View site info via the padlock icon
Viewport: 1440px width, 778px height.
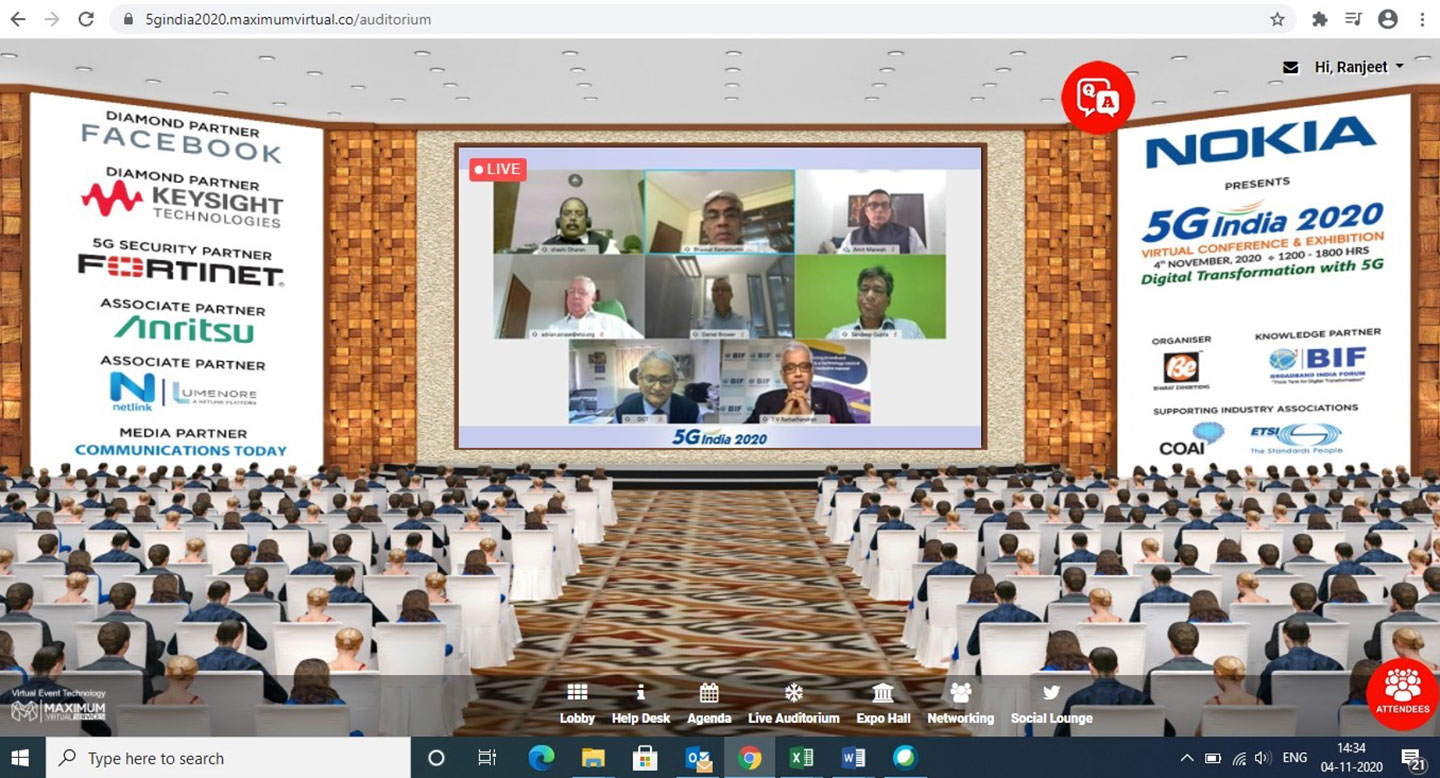click(x=127, y=19)
